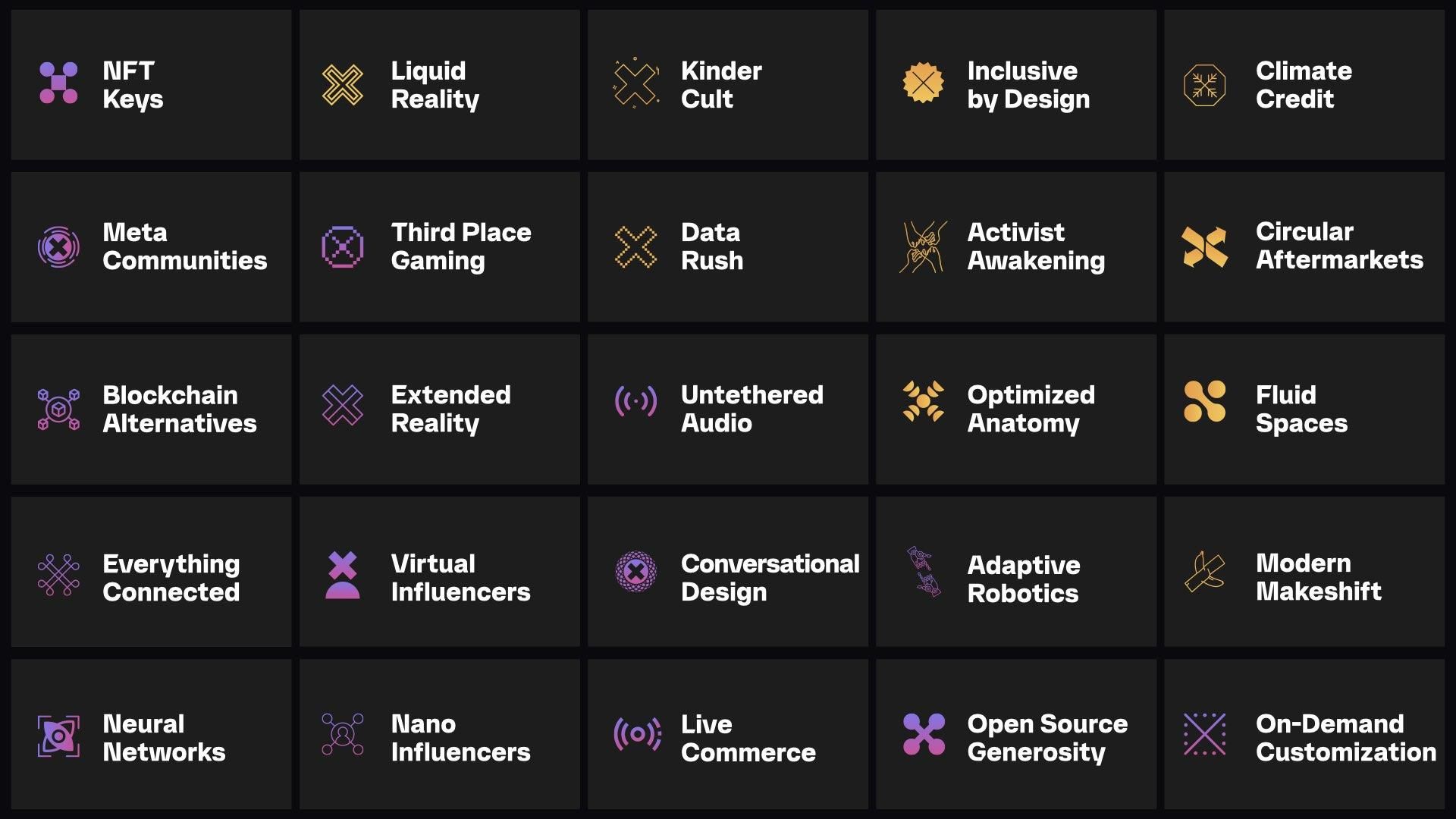Select the Liquid Reality X icon

pyautogui.click(x=343, y=84)
